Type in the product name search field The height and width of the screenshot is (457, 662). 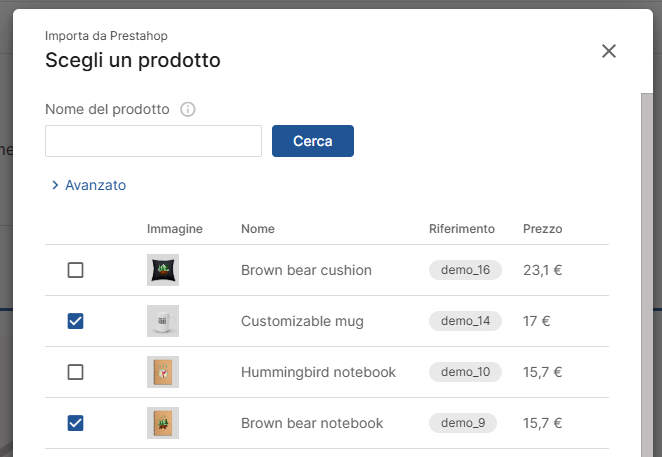coord(153,141)
